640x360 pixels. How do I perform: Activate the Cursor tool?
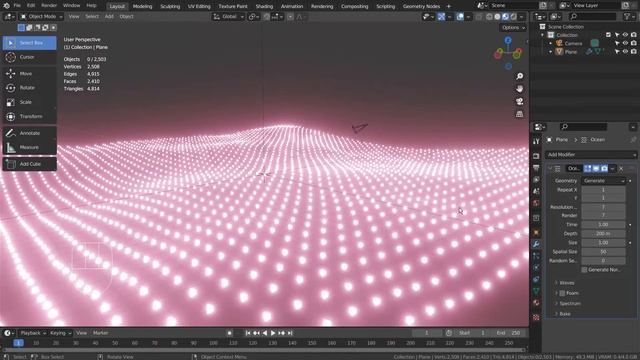pos(29,57)
